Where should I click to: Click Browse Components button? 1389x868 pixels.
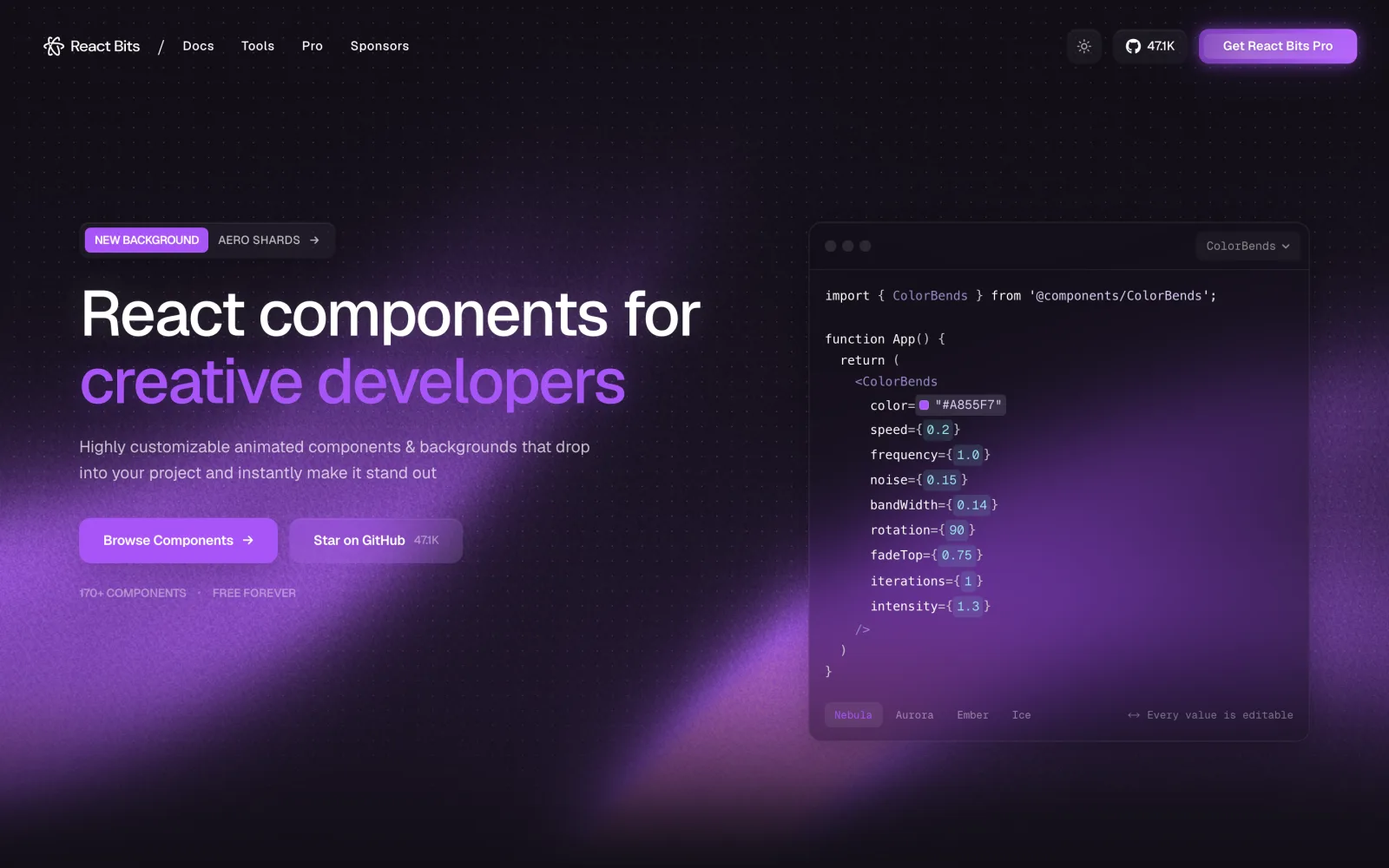coord(178,540)
